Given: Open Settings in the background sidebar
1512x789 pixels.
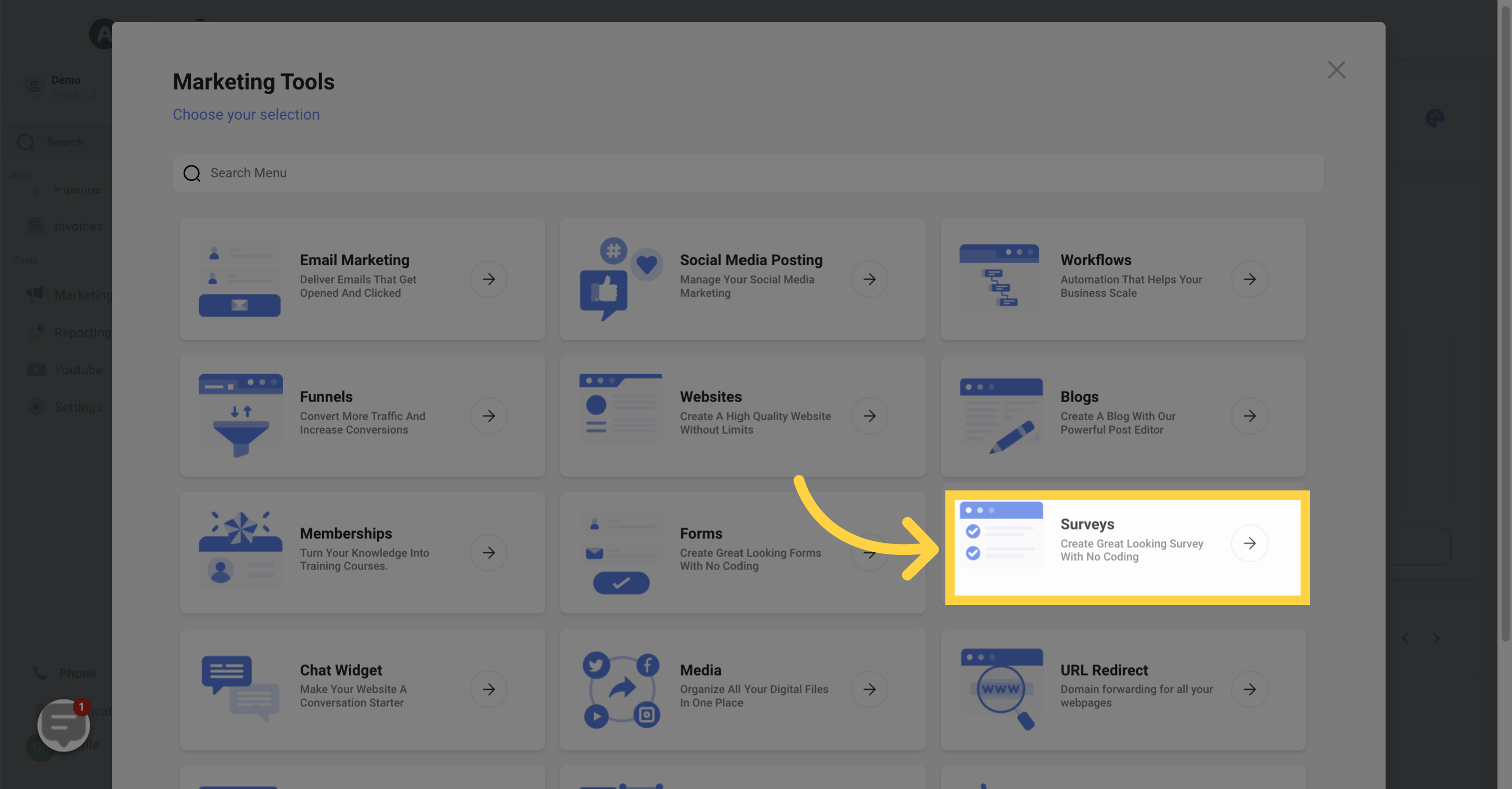Looking at the screenshot, I should (65, 407).
